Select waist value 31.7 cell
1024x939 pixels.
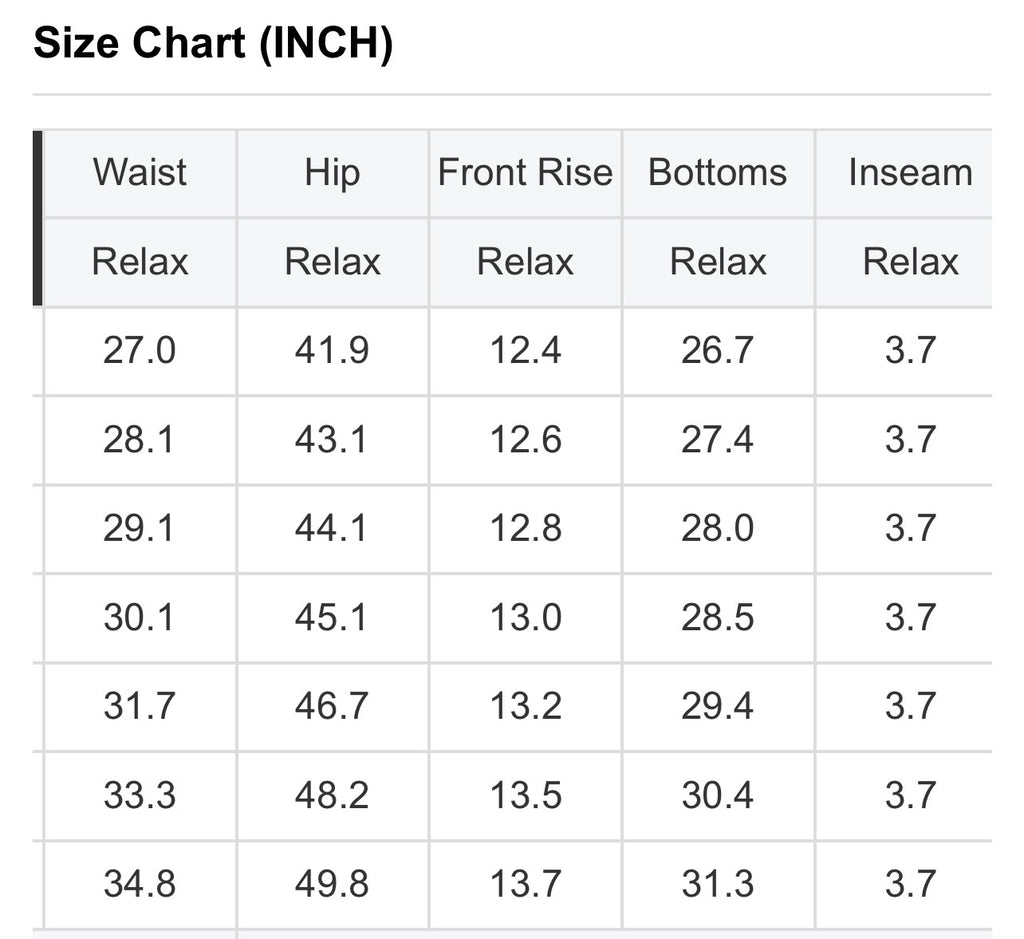pos(140,707)
